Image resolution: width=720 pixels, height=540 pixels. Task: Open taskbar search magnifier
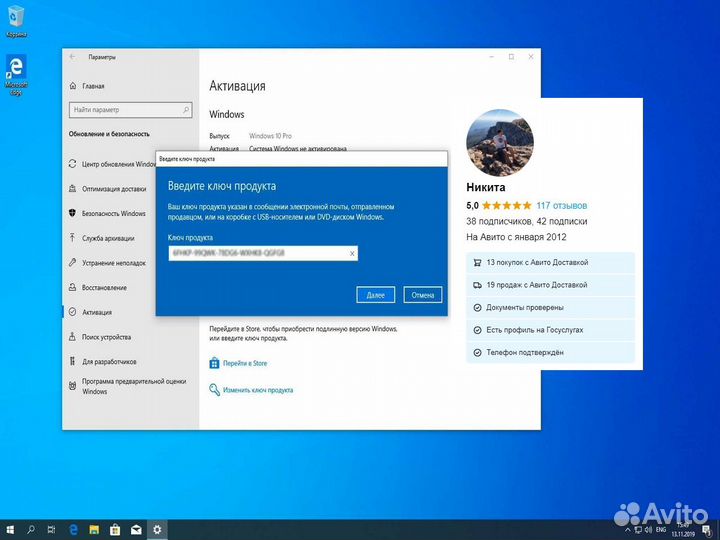point(31,530)
